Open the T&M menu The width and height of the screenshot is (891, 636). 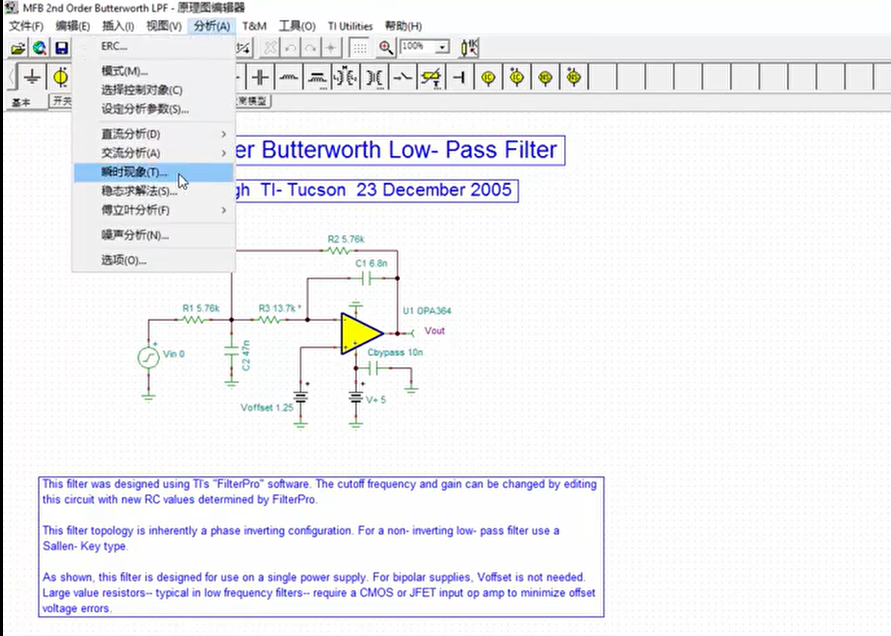pyautogui.click(x=254, y=26)
